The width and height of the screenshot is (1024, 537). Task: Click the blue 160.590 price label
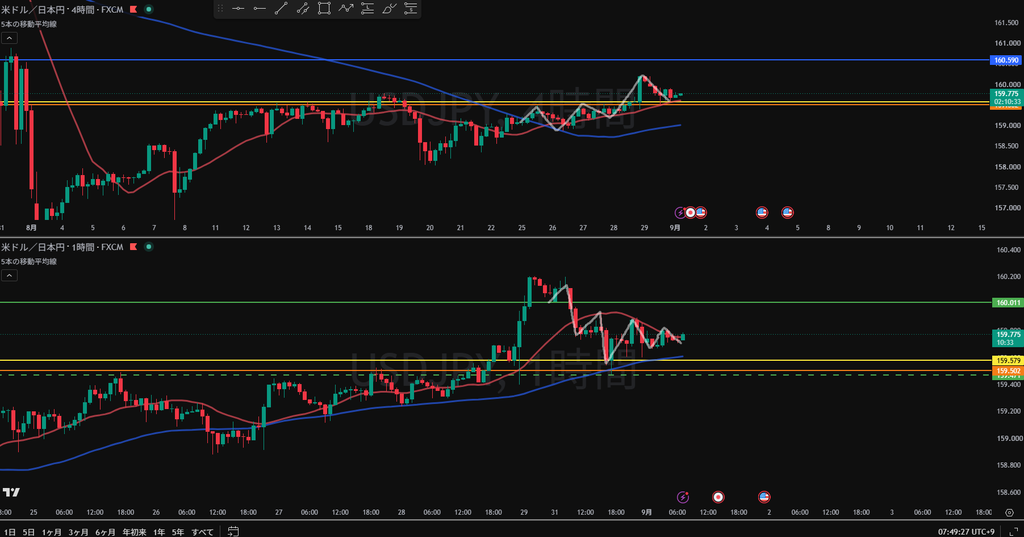1006,60
